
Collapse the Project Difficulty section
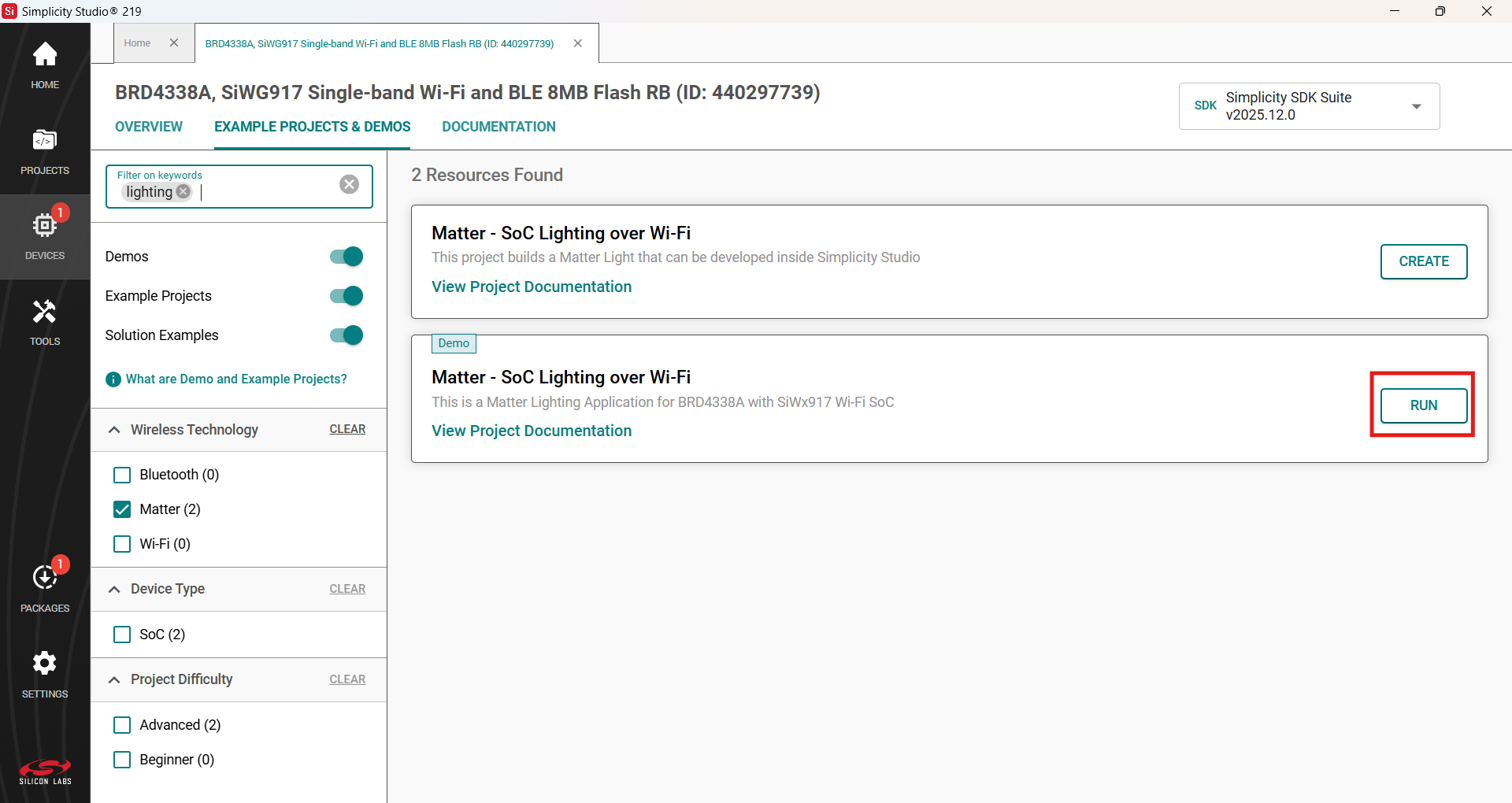pos(115,679)
